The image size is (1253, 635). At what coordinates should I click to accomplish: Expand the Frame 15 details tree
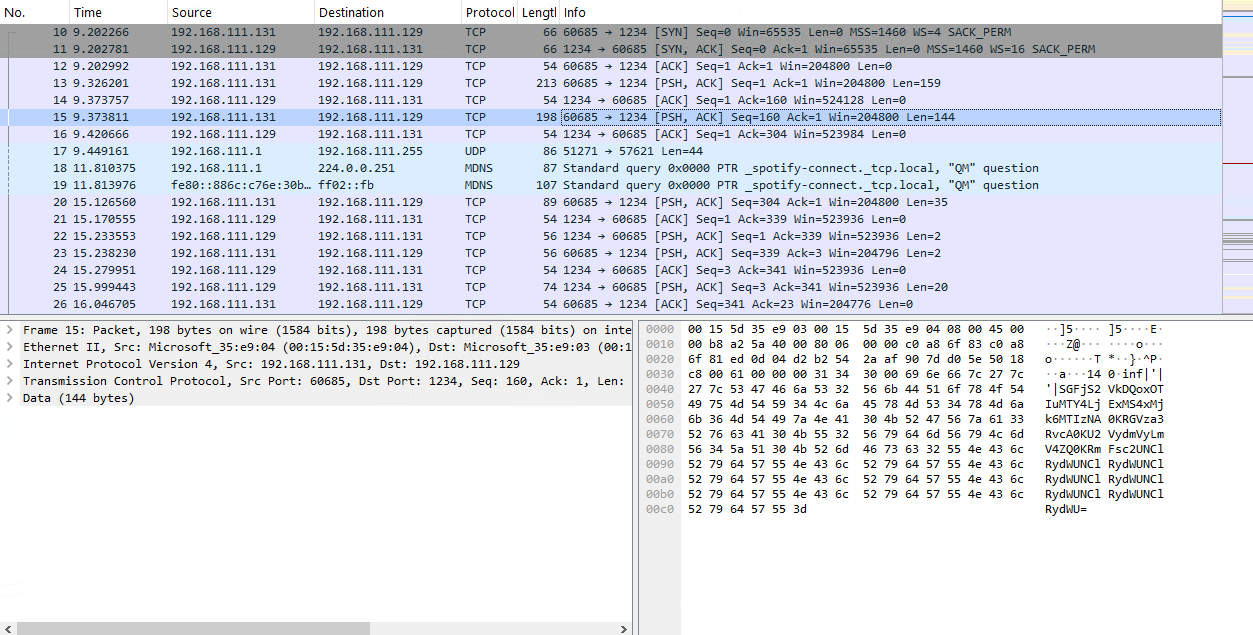tap(9, 330)
